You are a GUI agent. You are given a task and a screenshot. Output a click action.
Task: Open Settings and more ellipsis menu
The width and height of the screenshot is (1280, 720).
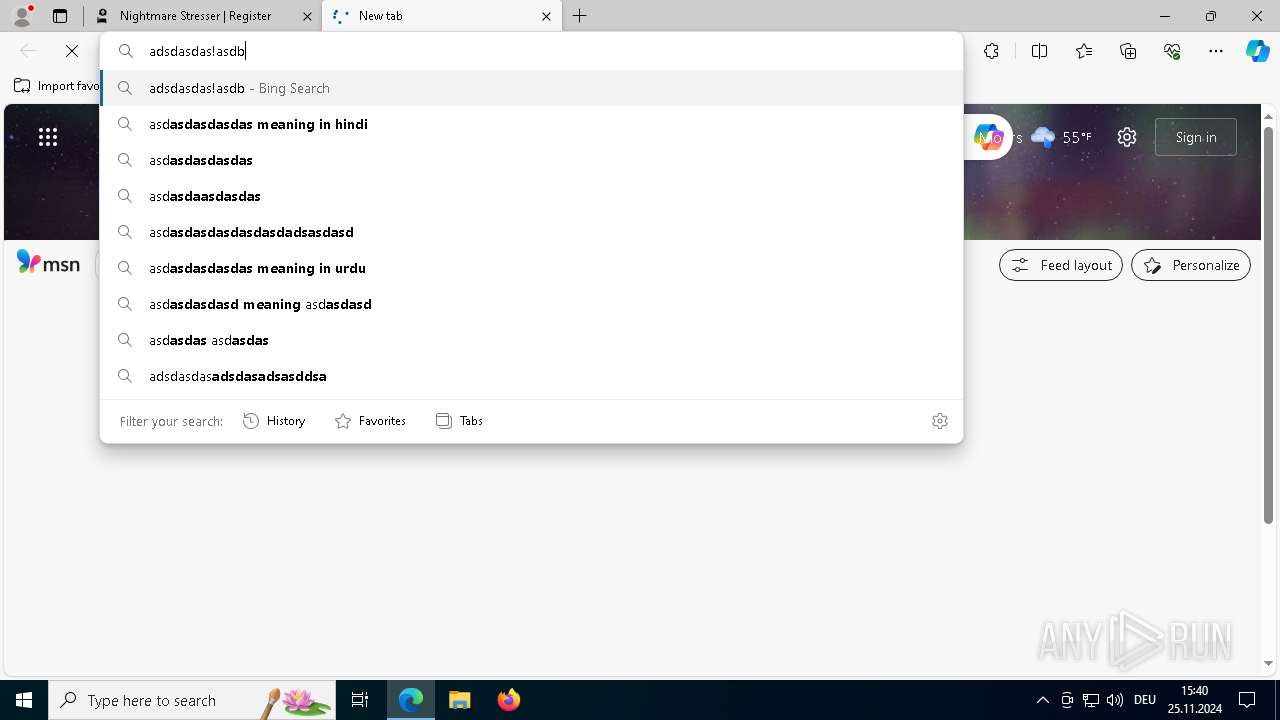(x=1216, y=51)
